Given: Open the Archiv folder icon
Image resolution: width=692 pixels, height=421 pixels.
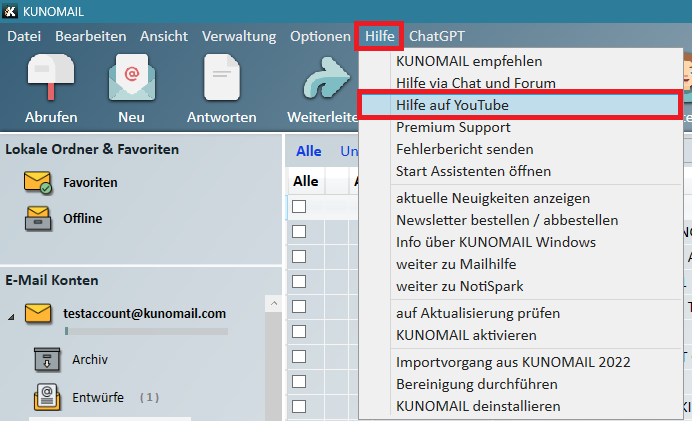Looking at the screenshot, I should pyautogui.click(x=47, y=360).
